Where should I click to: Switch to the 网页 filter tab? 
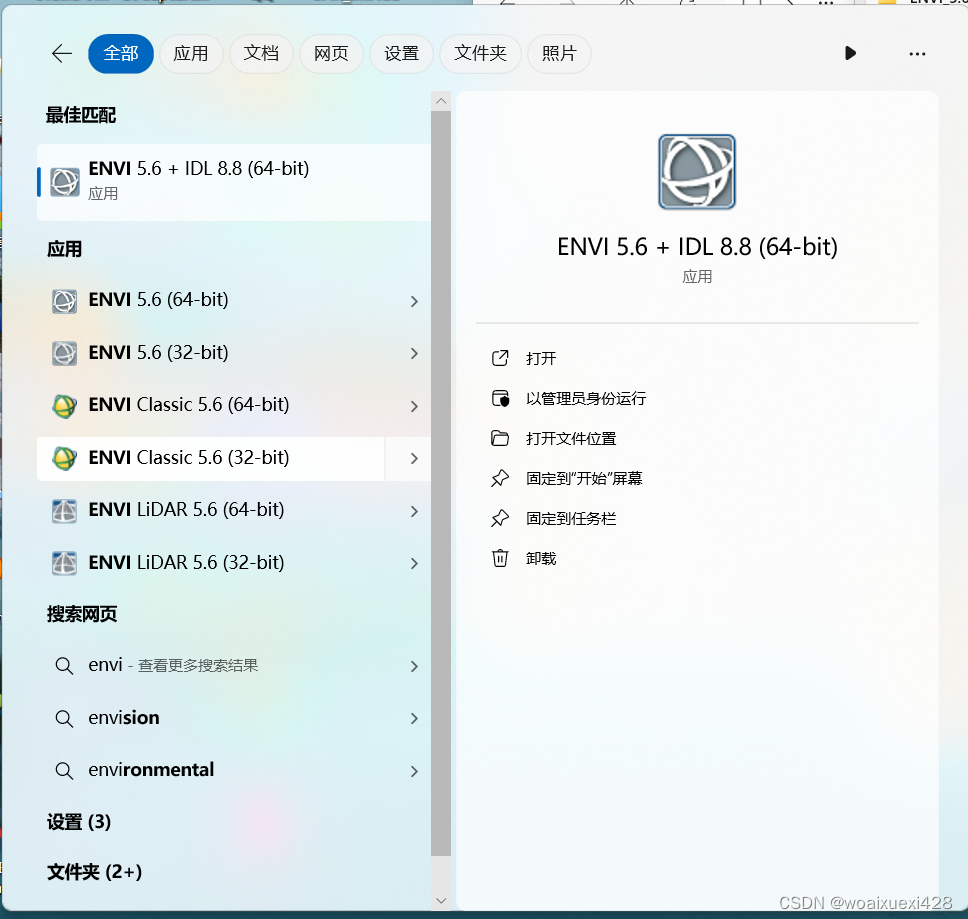pos(331,54)
